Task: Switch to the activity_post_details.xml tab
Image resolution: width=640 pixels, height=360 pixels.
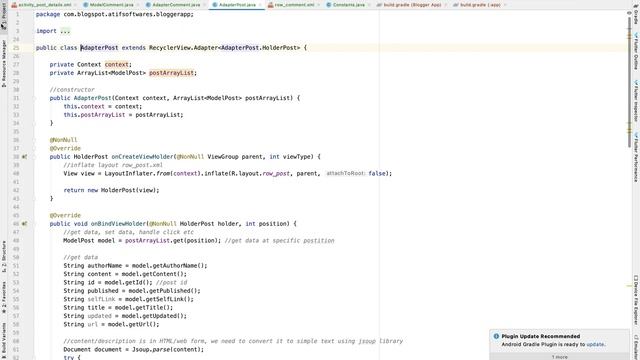Action: 44,5
